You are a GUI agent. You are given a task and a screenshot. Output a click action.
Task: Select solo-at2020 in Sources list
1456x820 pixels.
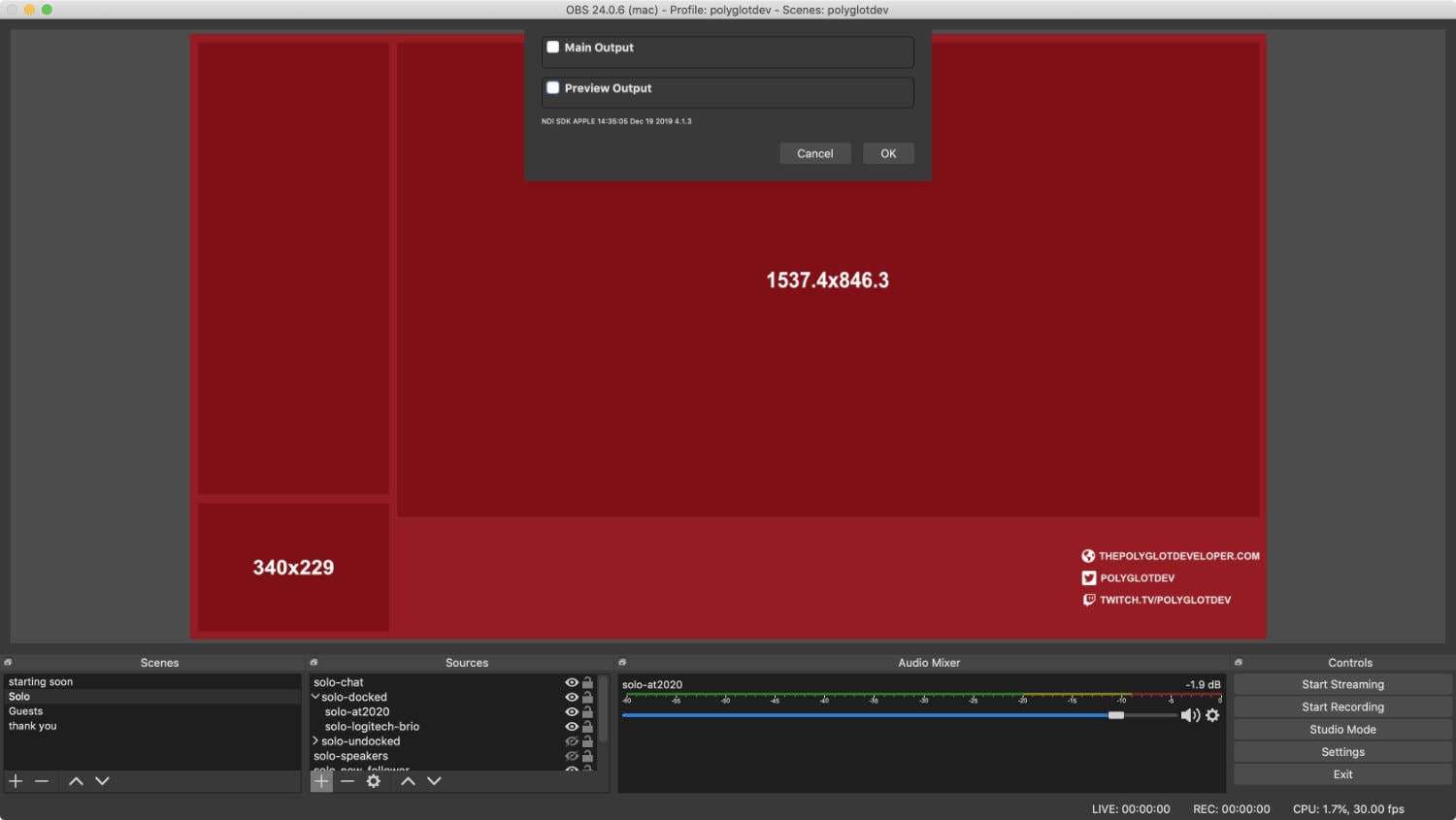(357, 711)
